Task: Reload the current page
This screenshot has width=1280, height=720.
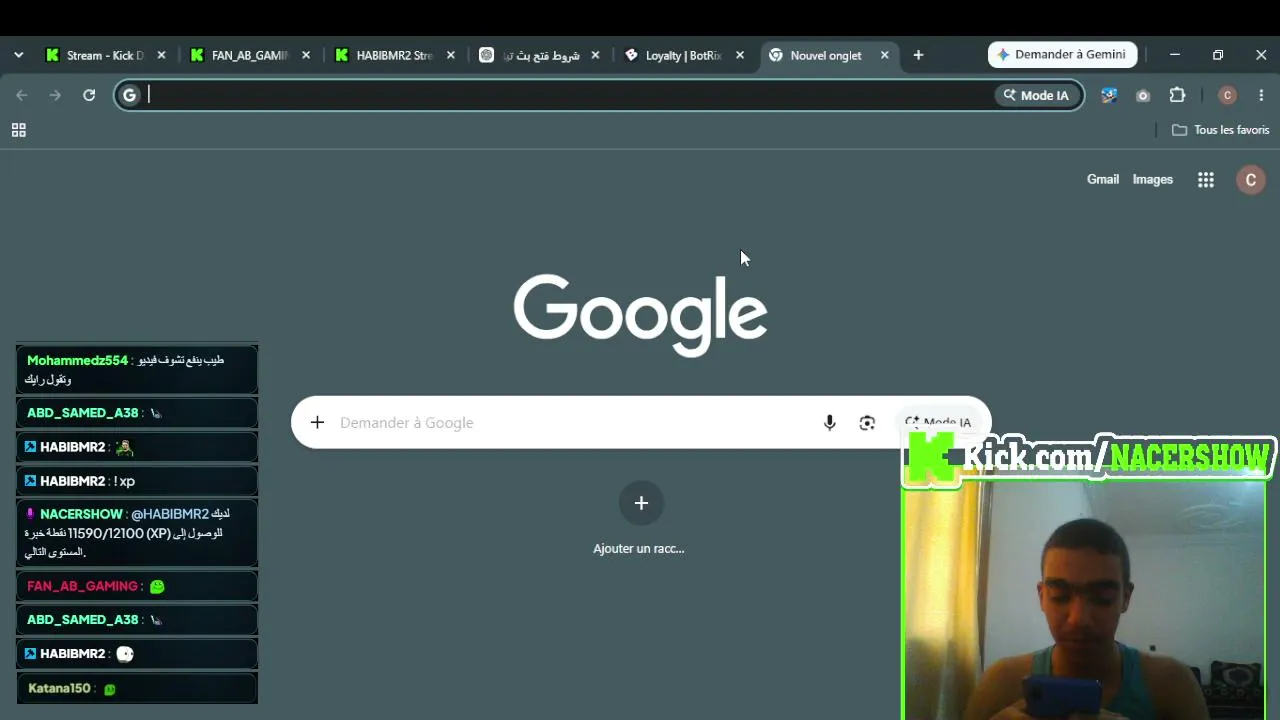Action: tap(89, 95)
